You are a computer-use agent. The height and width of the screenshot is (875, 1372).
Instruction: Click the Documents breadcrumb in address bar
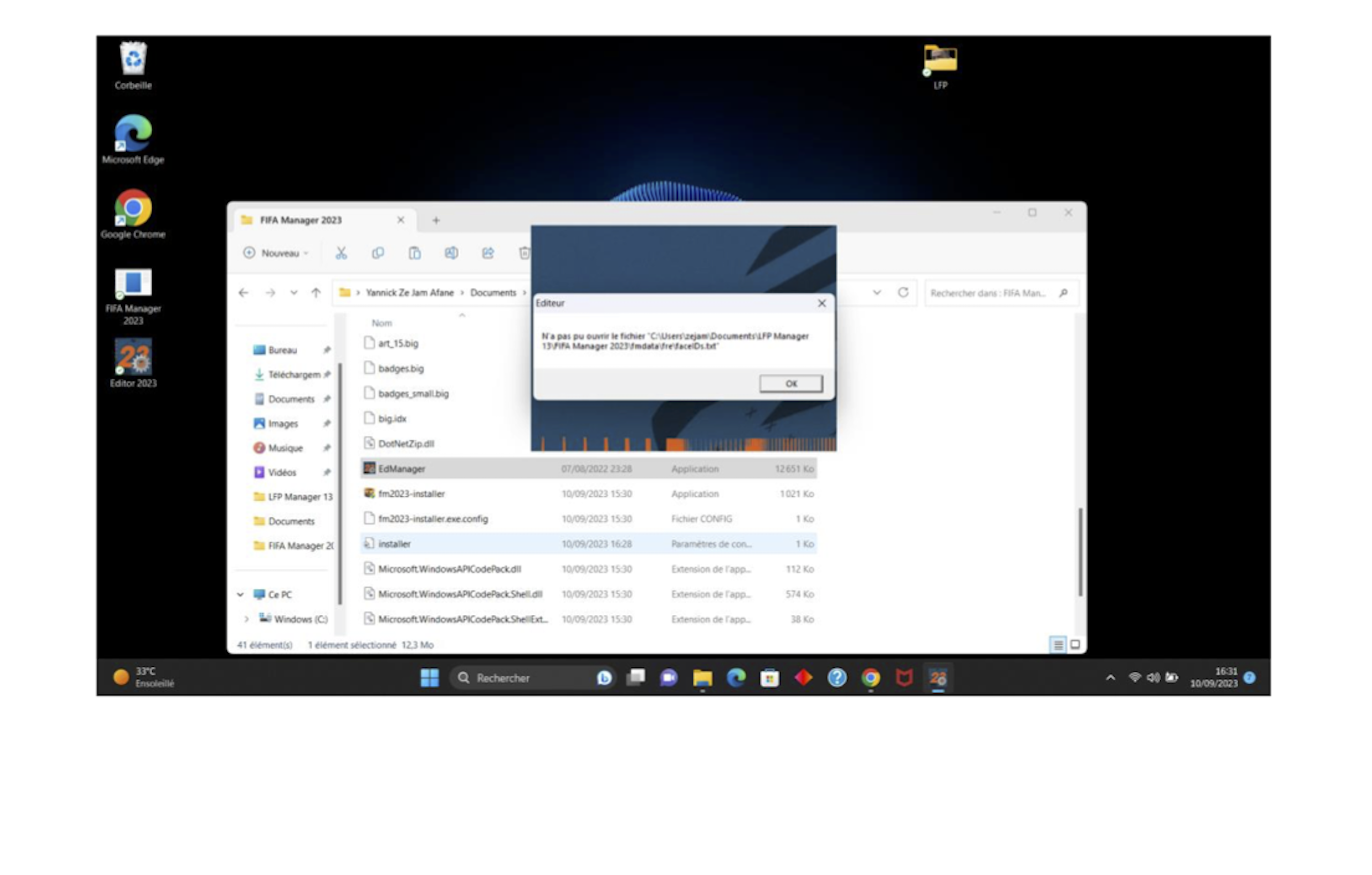pyautogui.click(x=493, y=293)
